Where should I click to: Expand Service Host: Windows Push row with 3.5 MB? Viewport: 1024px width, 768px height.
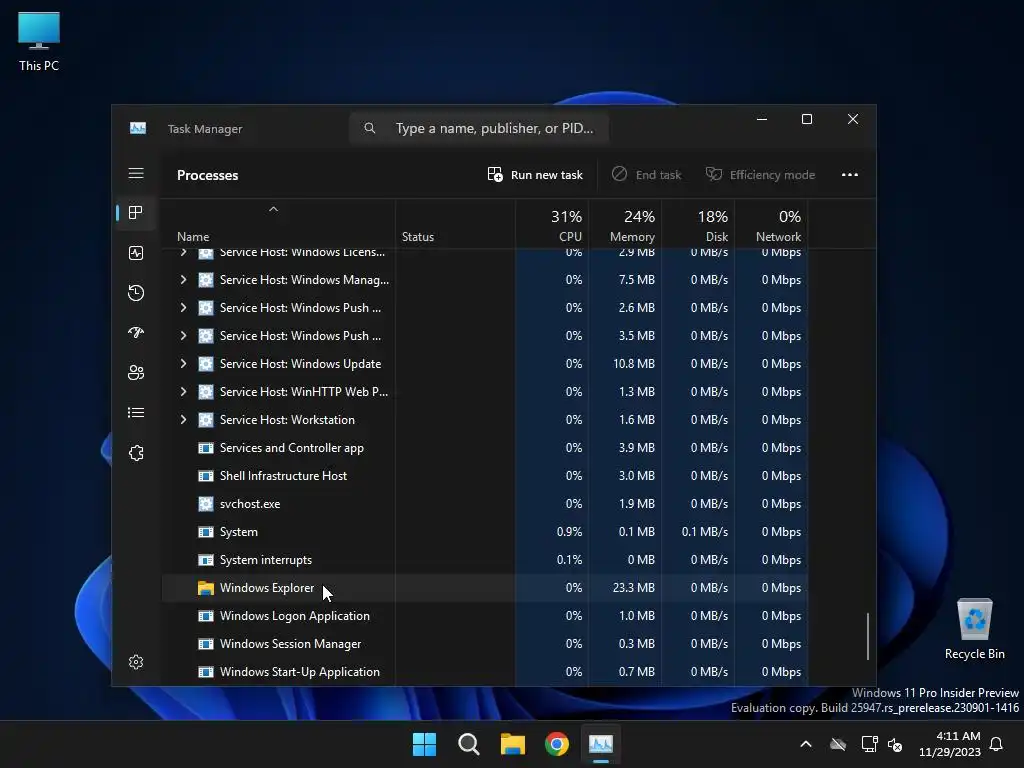click(x=184, y=336)
